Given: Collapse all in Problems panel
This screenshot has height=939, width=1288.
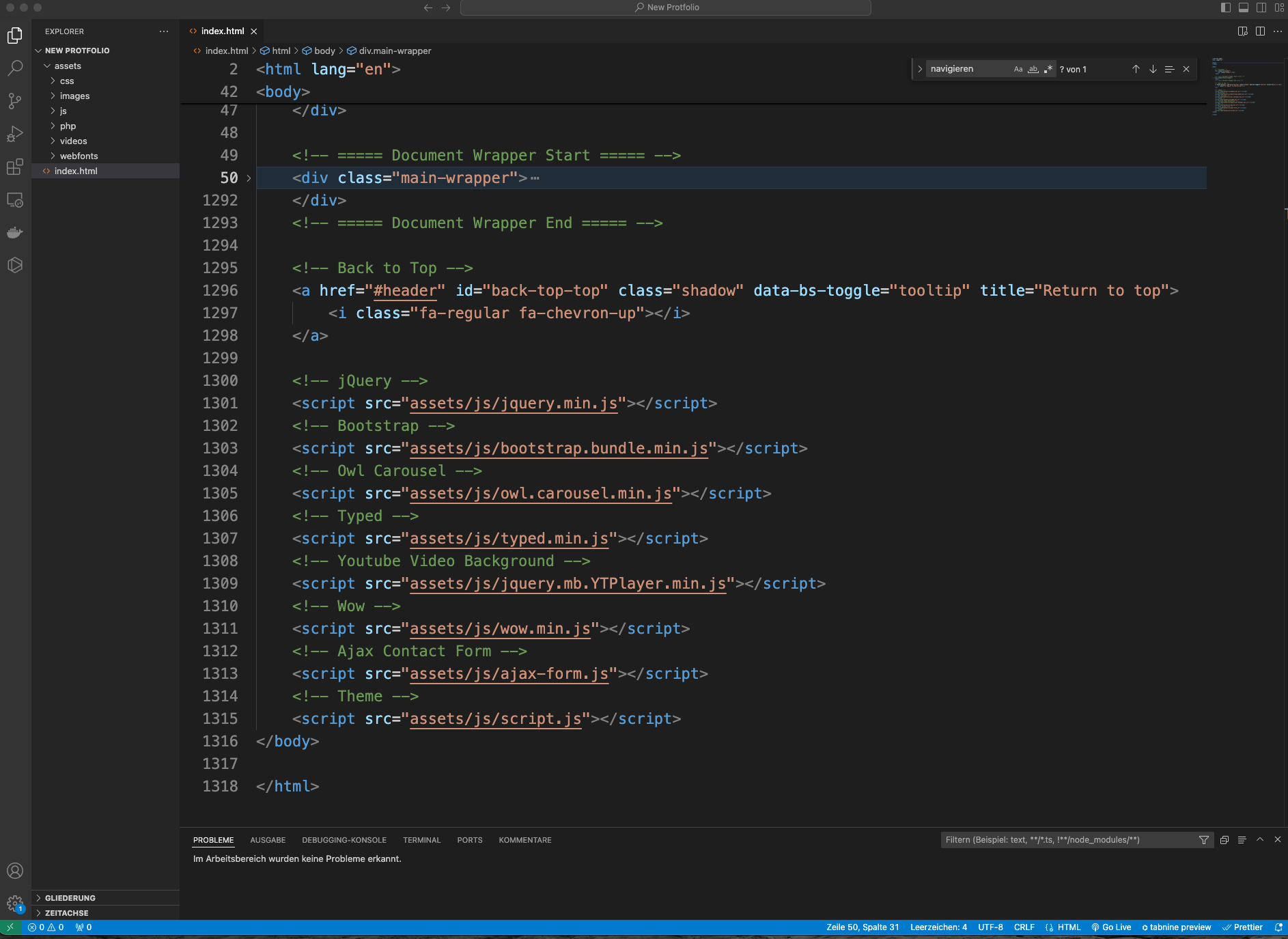Looking at the screenshot, I should tap(1224, 840).
